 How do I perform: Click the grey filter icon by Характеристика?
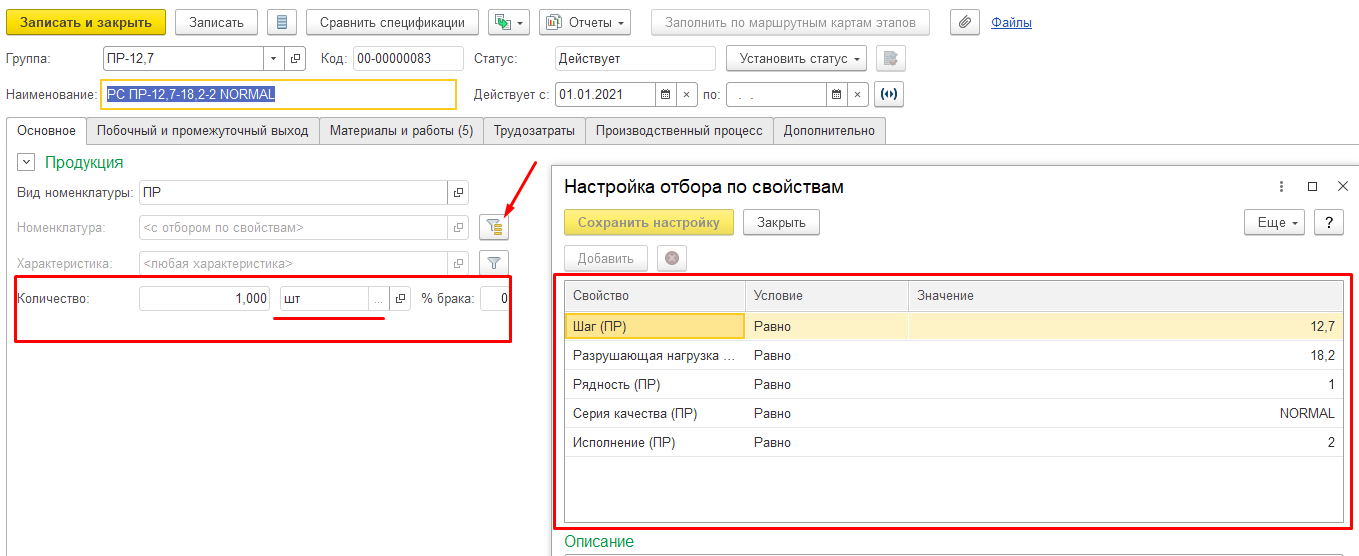click(494, 264)
